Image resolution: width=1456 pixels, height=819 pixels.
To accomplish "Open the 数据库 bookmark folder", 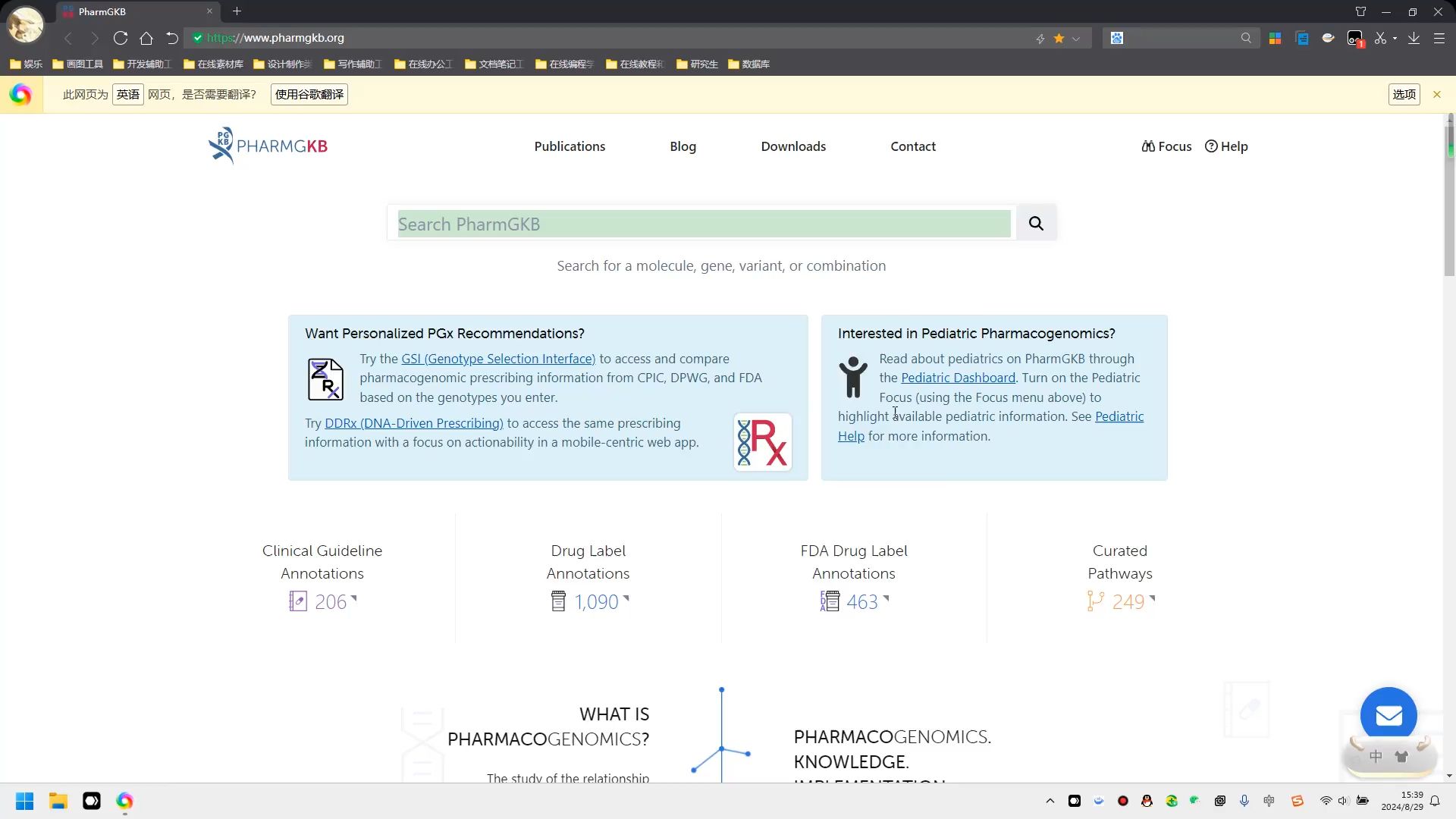I will click(x=748, y=64).
